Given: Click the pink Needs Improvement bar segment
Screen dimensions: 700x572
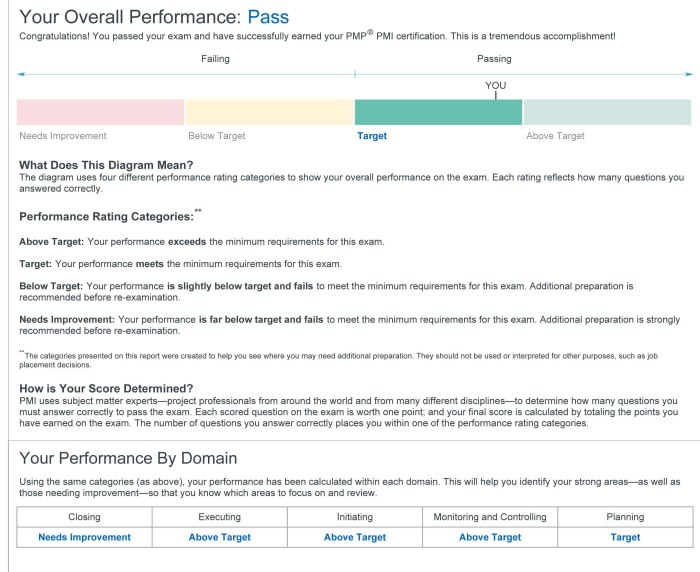Looking at the screenshot, I should (x=100, y=112).
